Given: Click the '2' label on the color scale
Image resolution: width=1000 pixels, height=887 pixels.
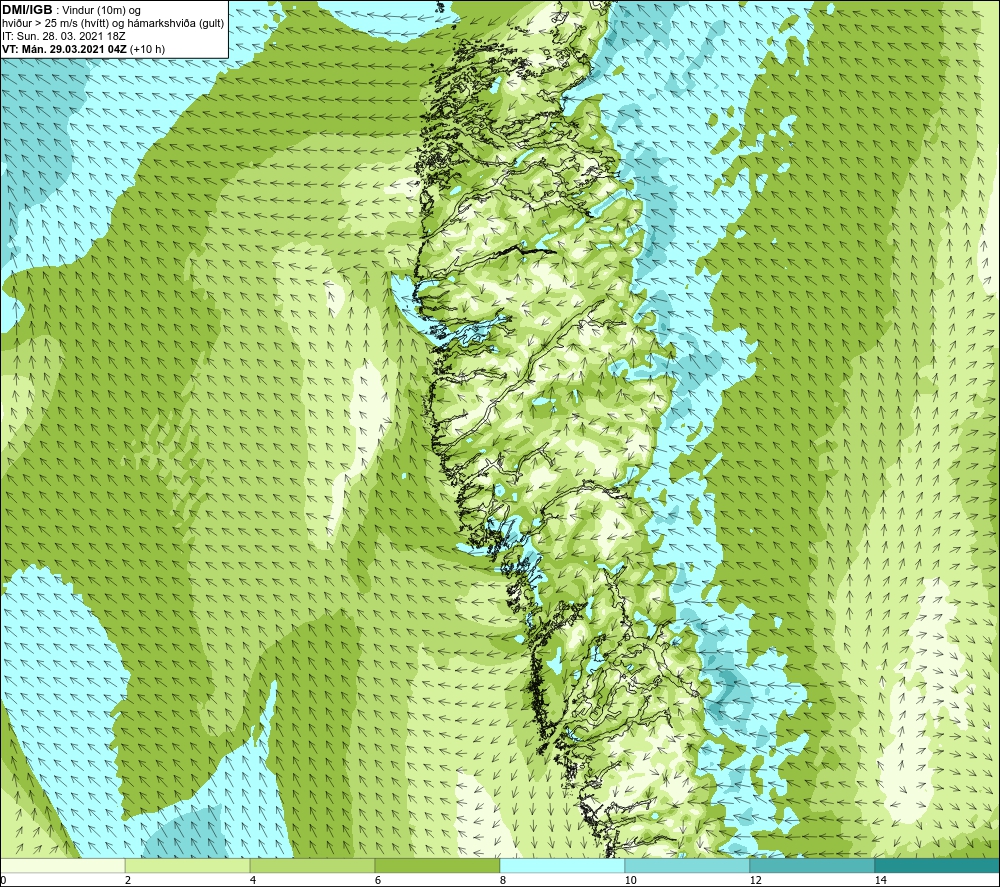Looking at the screenshot, I should point(128,880).
